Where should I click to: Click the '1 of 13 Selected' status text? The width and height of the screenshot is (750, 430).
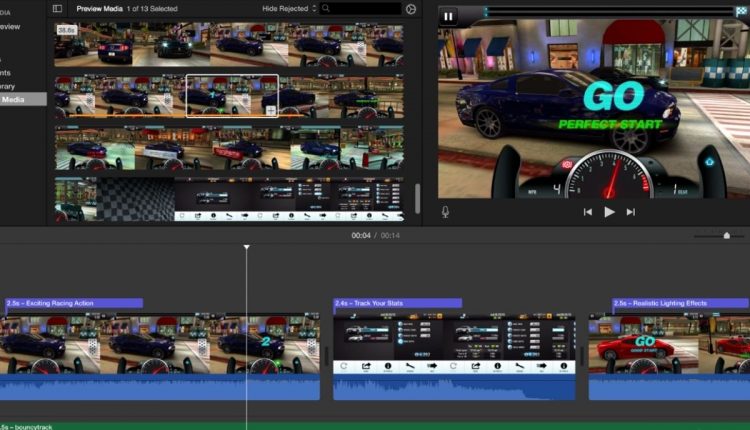point(152,9)
